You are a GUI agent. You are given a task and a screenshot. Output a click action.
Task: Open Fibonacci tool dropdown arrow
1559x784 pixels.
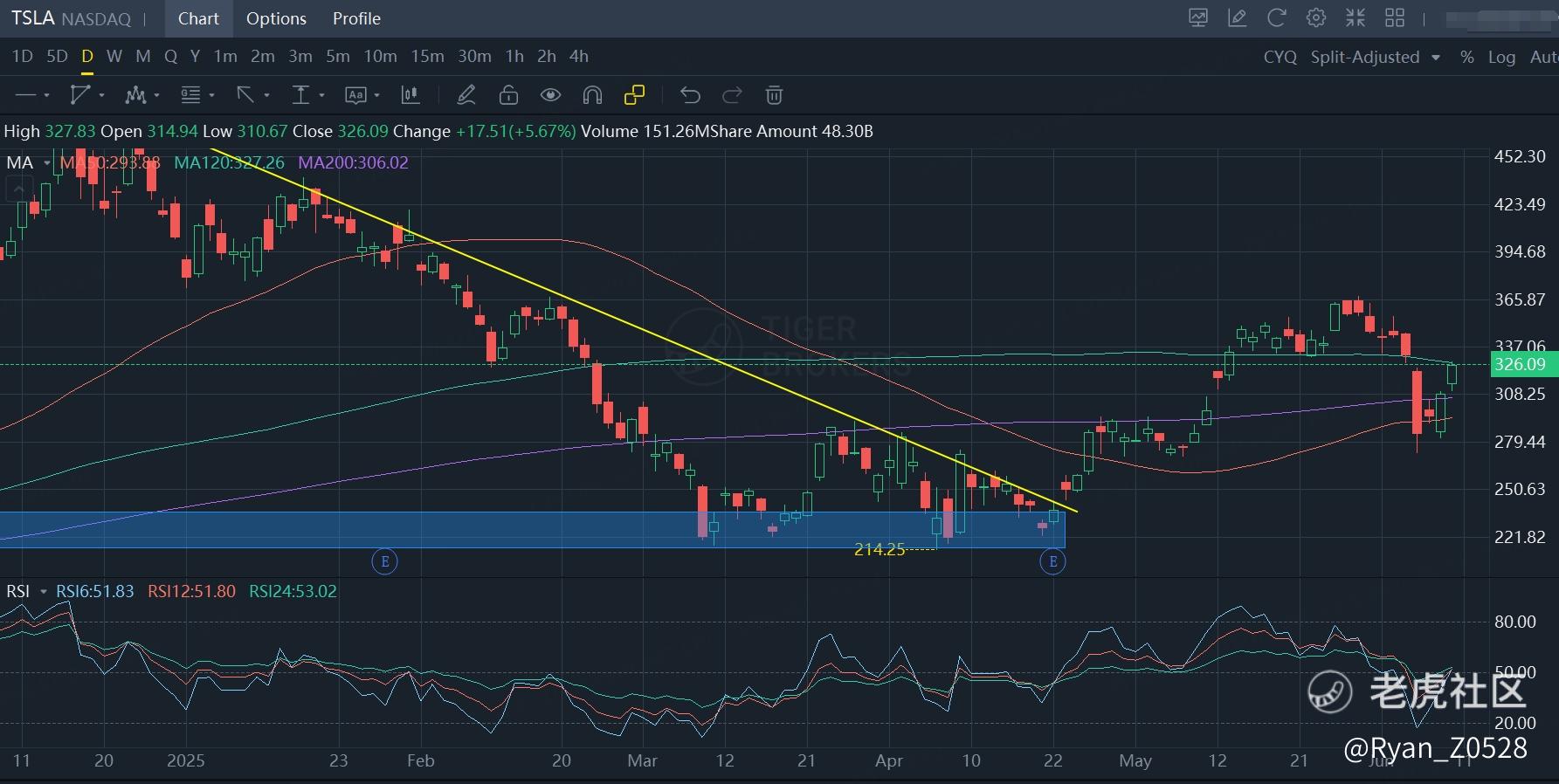[x=212, y=95]
